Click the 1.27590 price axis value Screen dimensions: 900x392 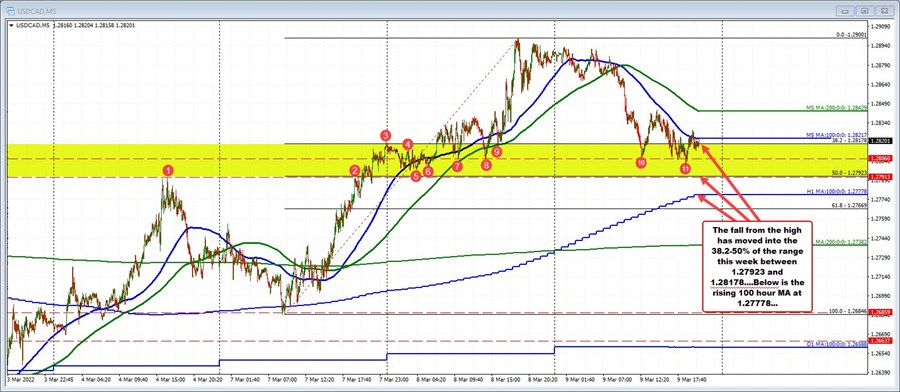(880, 219)
